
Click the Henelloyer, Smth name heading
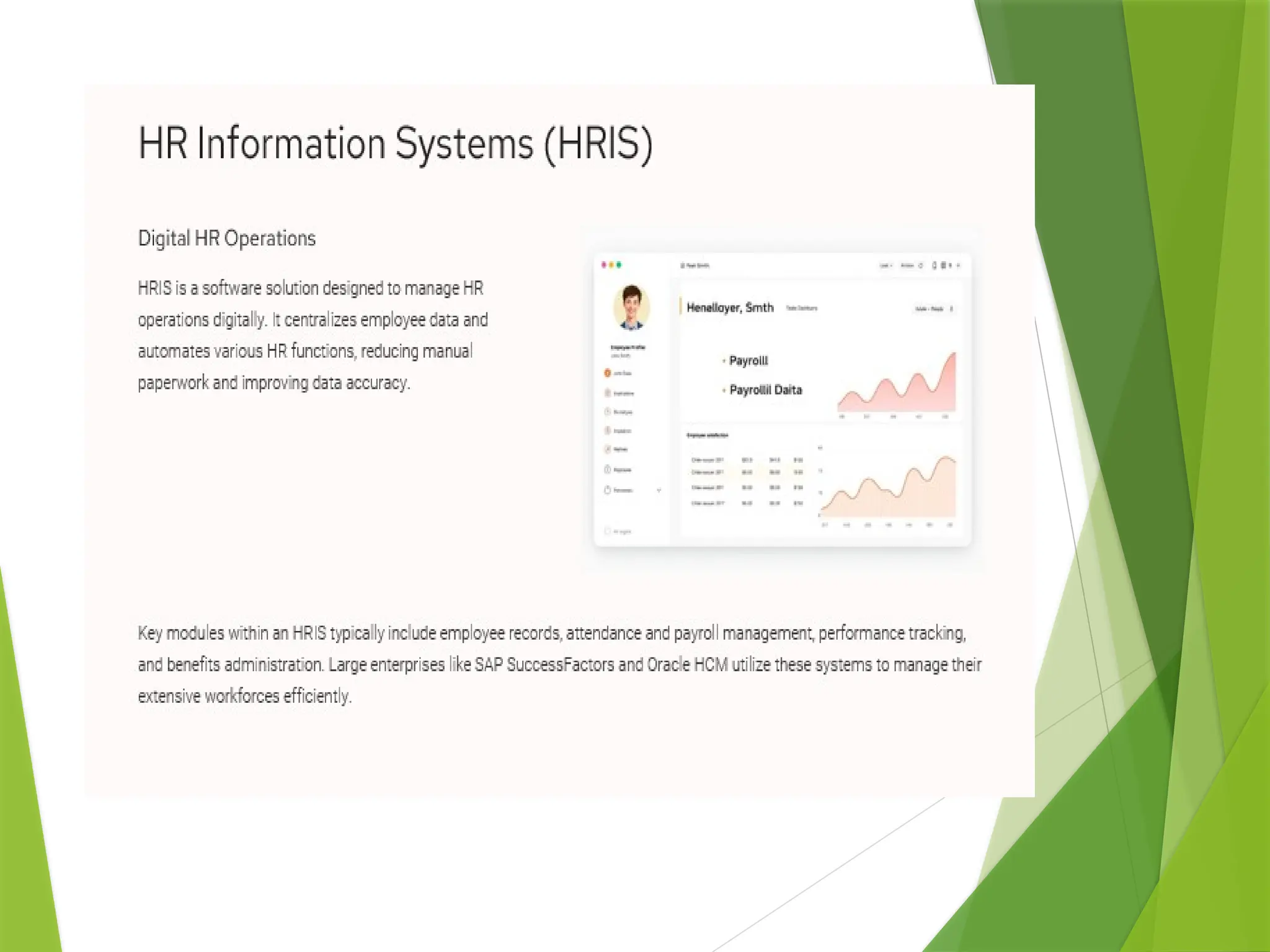730,307
